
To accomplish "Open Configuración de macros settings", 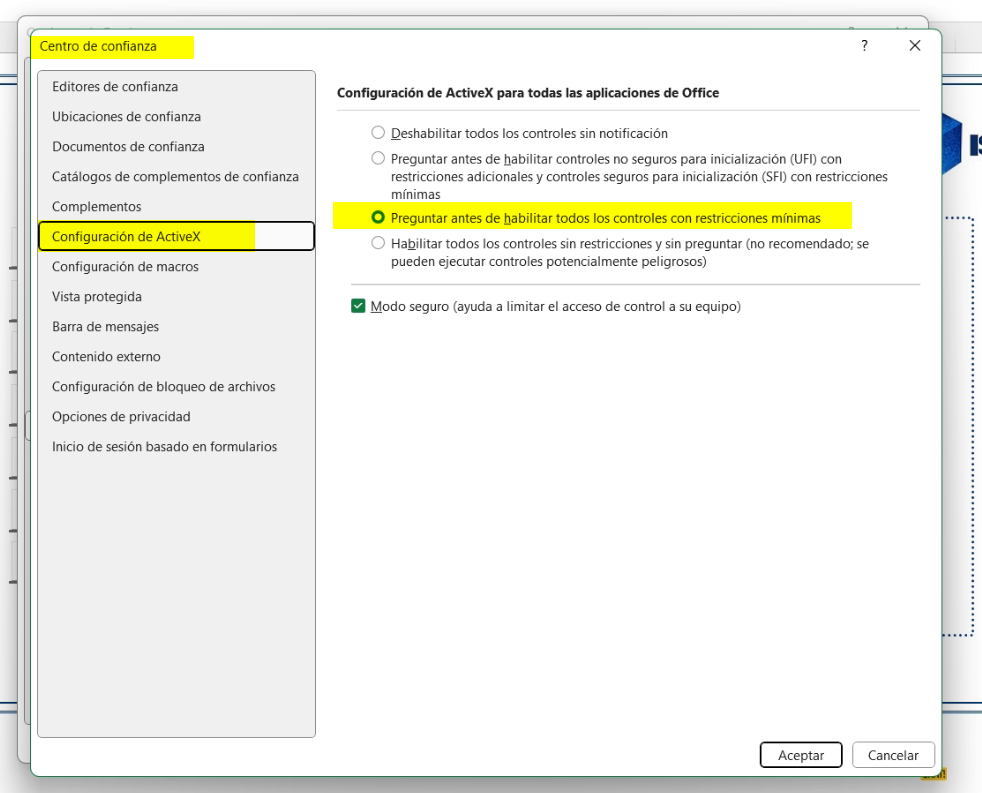I will (x=176, y=267).
